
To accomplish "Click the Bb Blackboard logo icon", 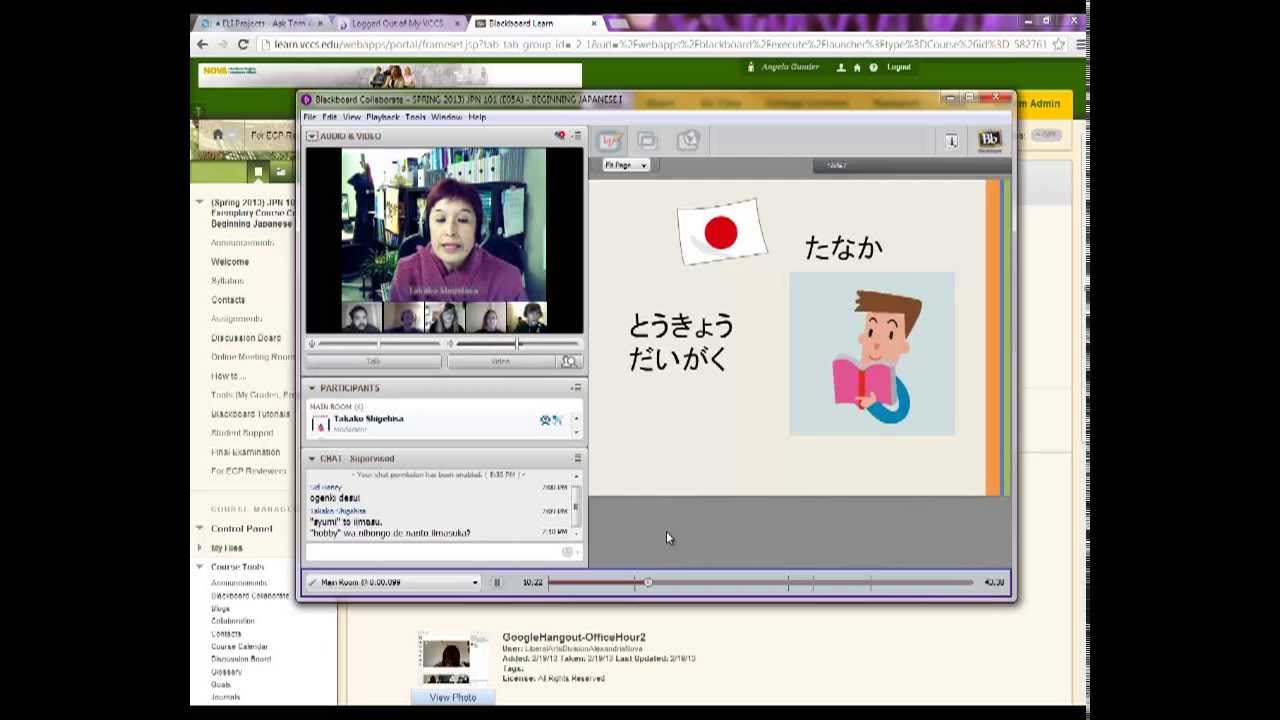I will (989, 141).
